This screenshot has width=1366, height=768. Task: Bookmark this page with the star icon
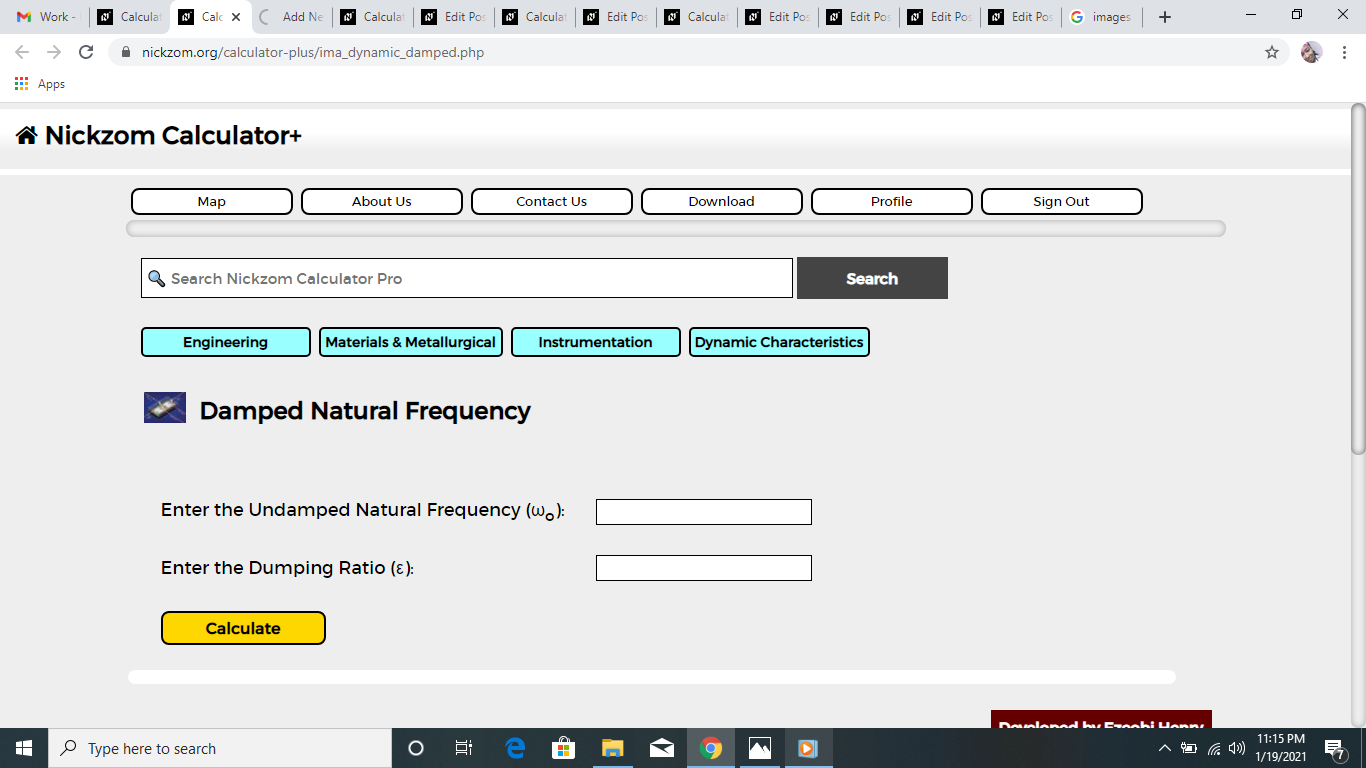pyautogui.click(x=1272, y=52)
